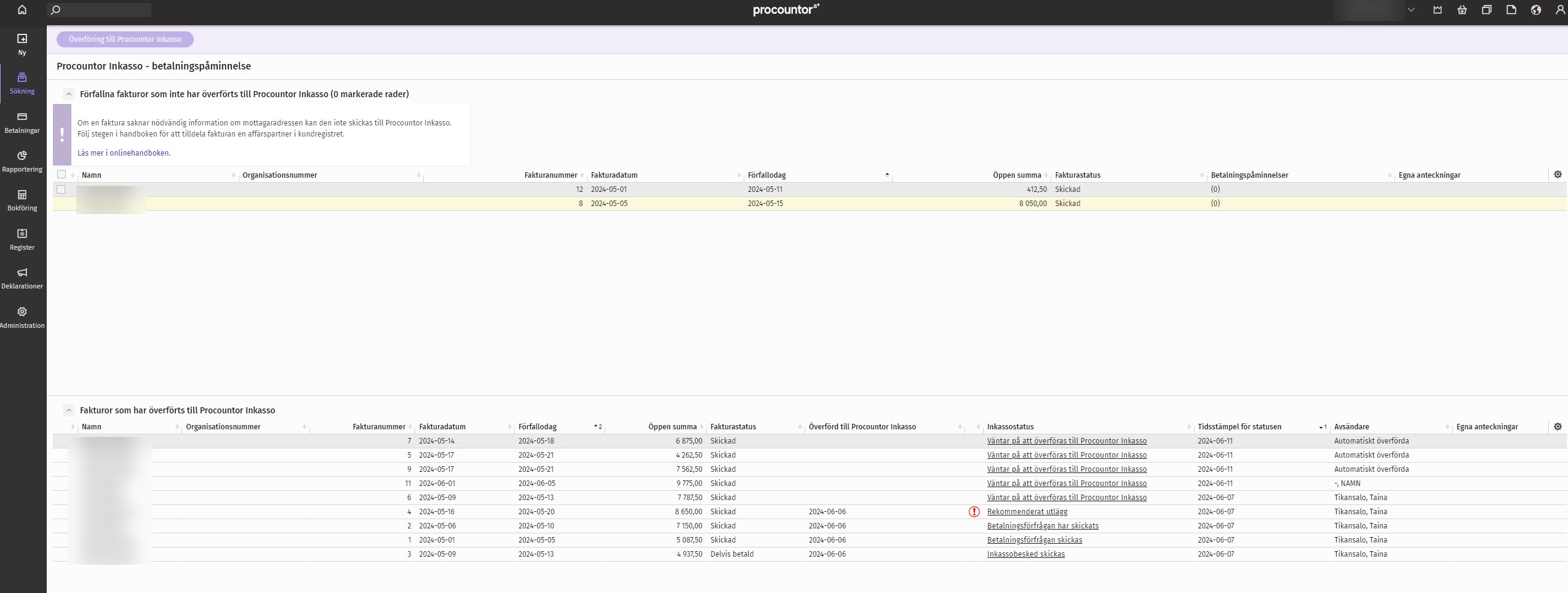1568x593 pixels.
Task: Open the Rapportering menu
Action: [22, 162]
